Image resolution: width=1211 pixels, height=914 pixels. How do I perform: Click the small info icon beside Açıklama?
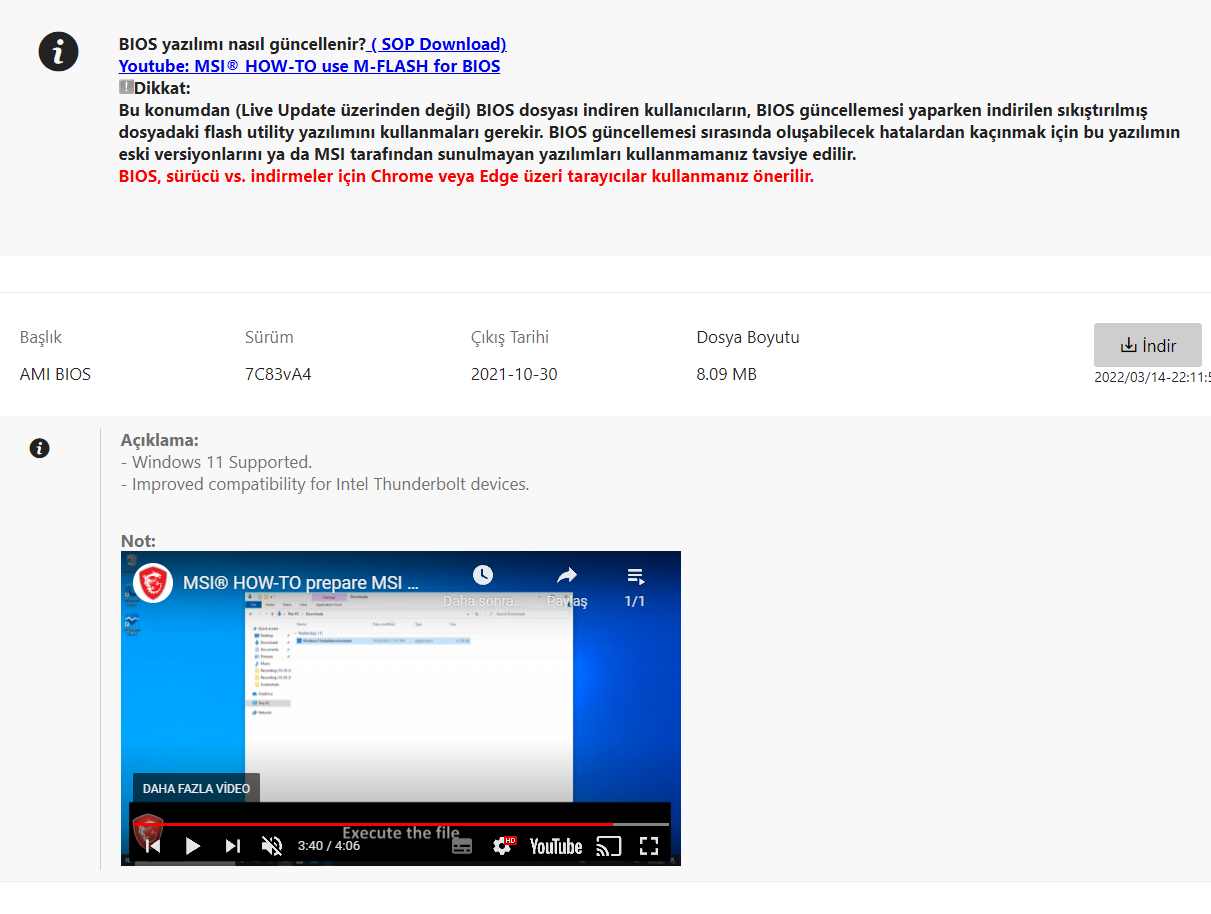[39, 448]
